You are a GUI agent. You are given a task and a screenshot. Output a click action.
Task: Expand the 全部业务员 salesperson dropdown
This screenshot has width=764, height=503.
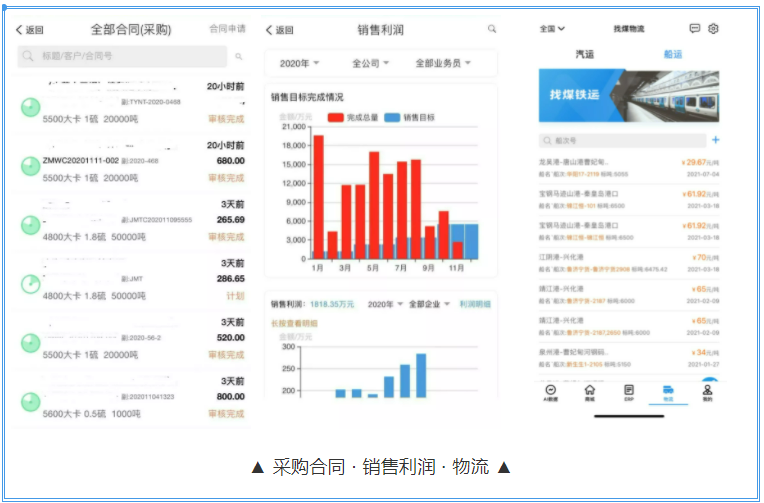click(443, 64)
